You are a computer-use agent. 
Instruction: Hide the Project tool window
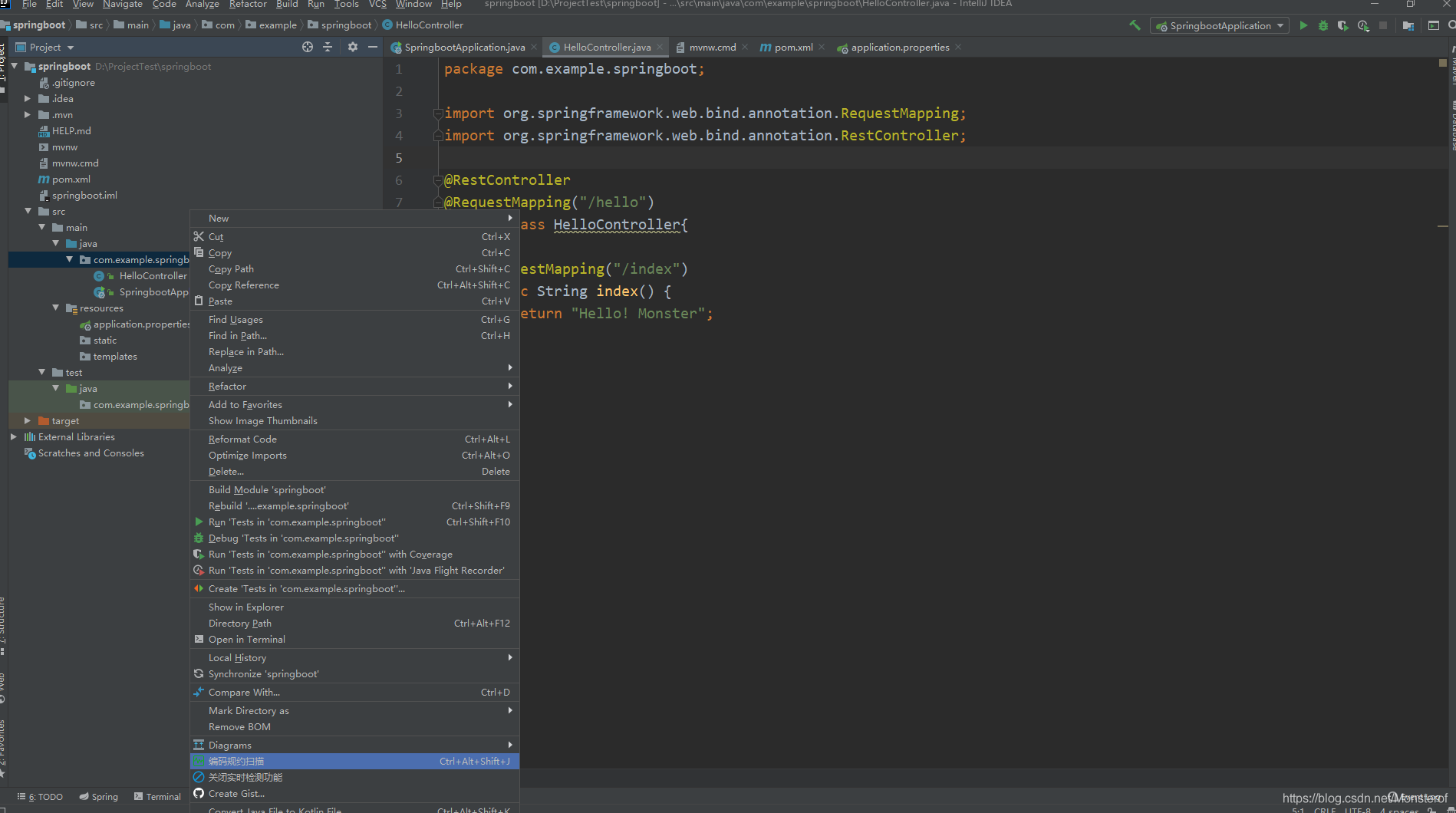(x=373, y=47)
